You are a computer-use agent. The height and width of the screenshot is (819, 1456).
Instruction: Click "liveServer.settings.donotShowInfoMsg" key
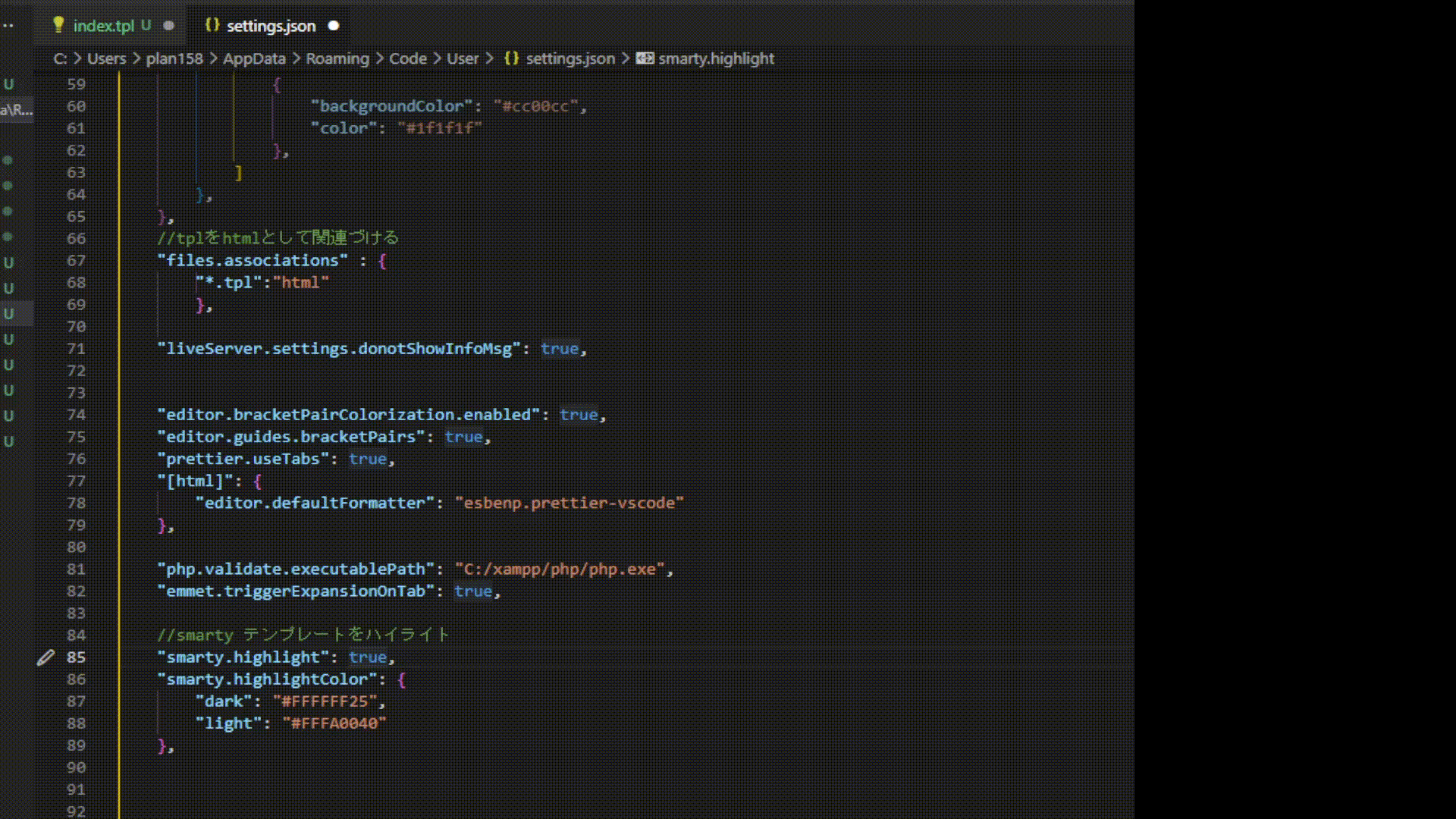339,349
